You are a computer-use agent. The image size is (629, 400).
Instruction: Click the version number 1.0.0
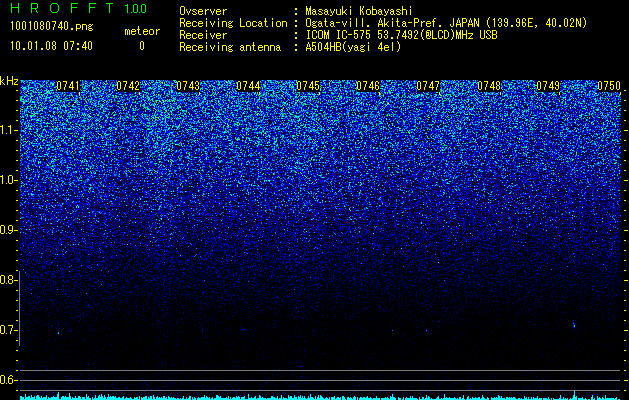(136, 9)
